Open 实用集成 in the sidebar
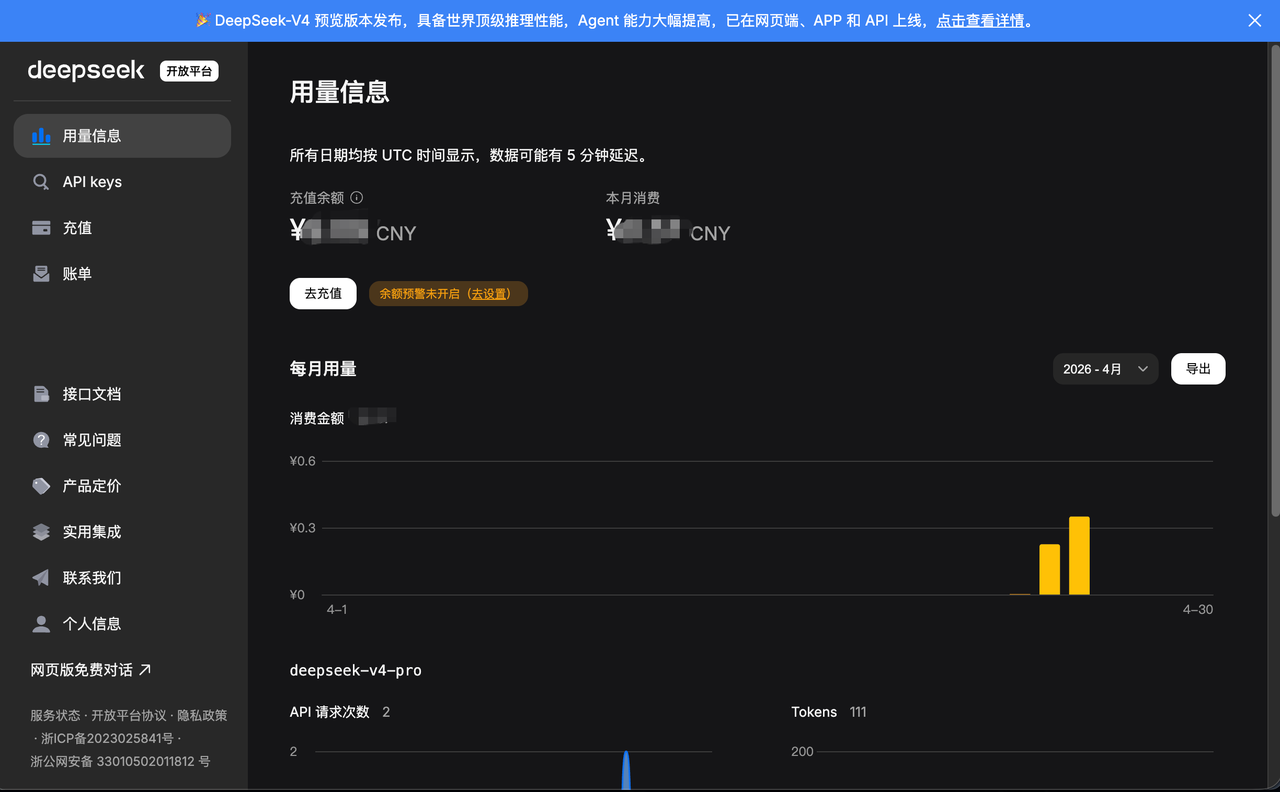This screenshot has width=1280, height=792. coord(122,532)
